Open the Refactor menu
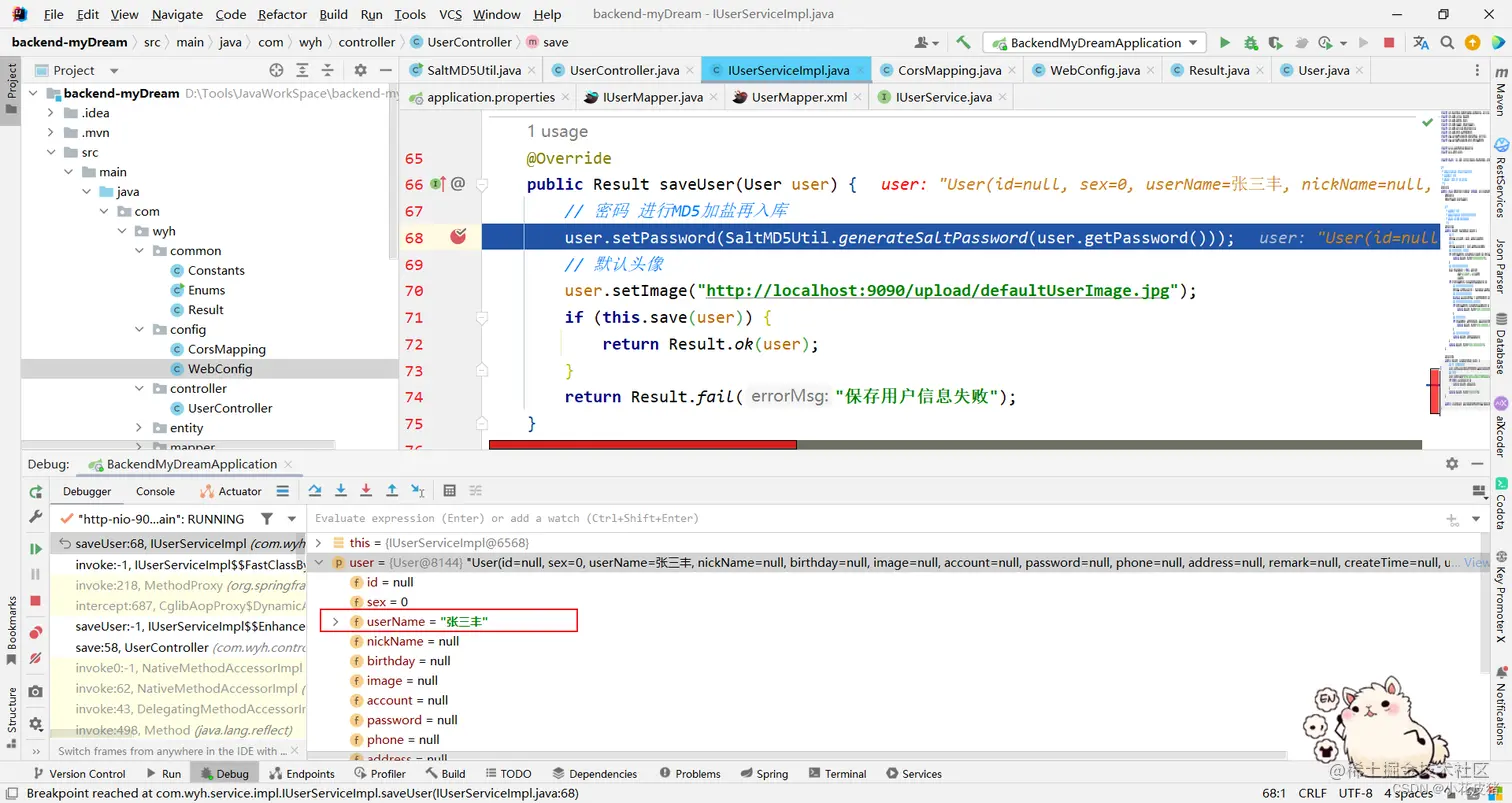1512x803 pixels. (x=282, y=14)
